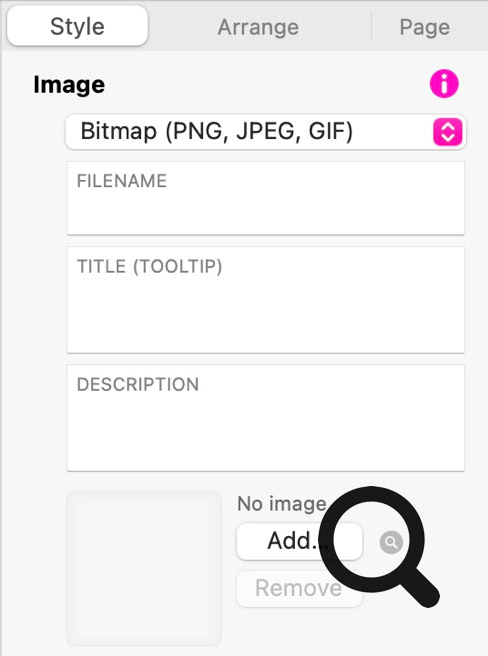Click the FILENAME placeholder label text
Viewport: 488px width, 656px height.
122,181
